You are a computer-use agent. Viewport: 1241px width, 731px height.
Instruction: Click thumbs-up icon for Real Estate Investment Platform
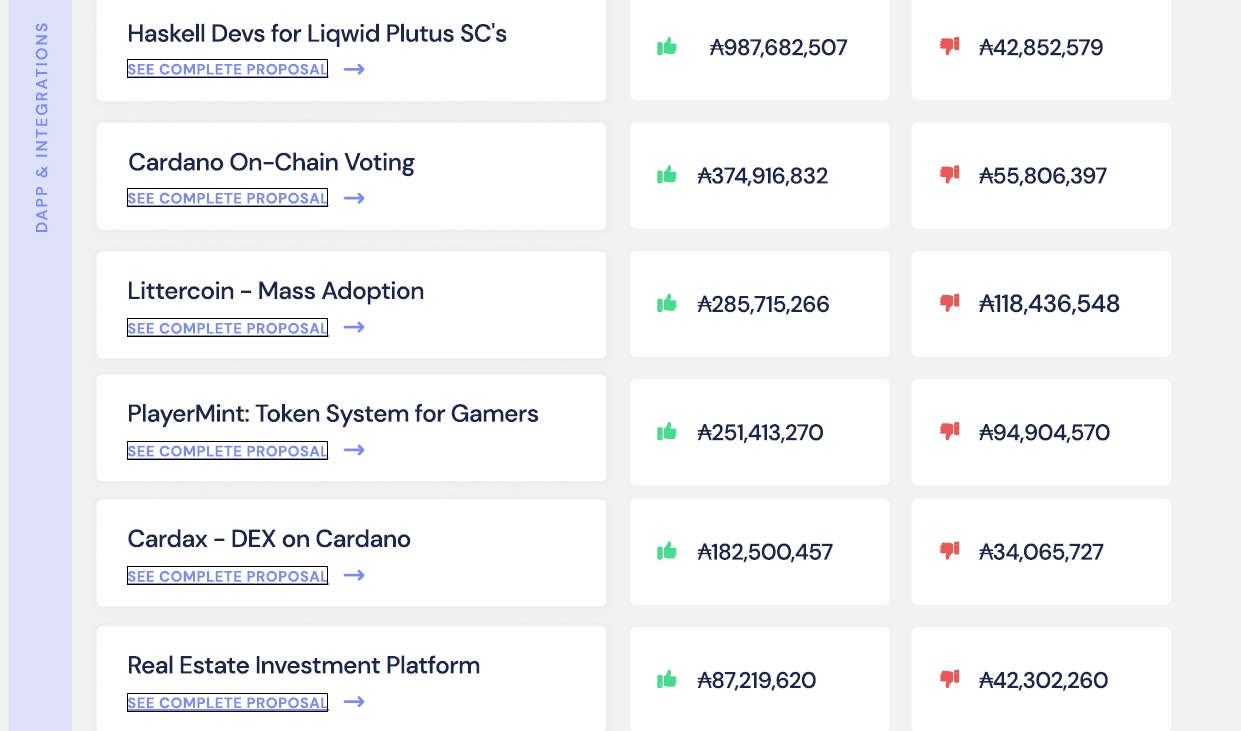click(666, 680)
